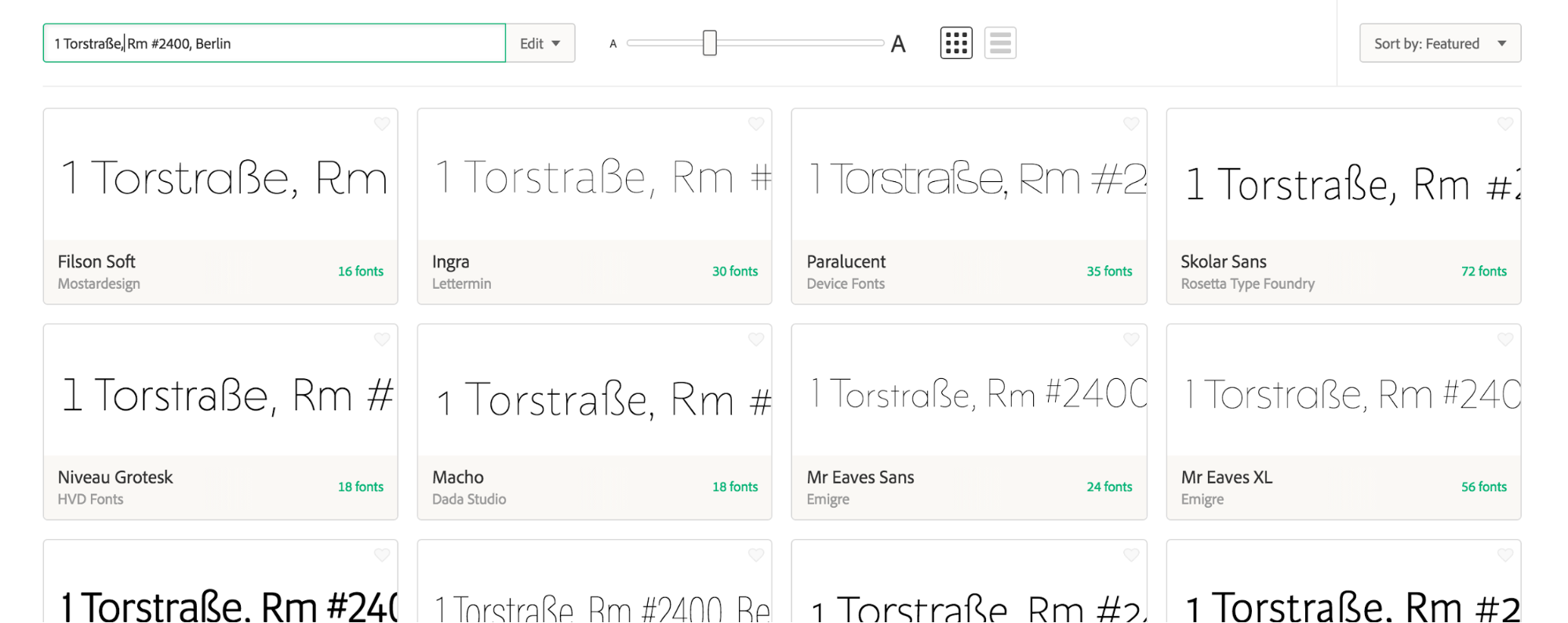This screenshot has height=623, width=1568.
Task: Click the sample text input field
Action: 275,43
